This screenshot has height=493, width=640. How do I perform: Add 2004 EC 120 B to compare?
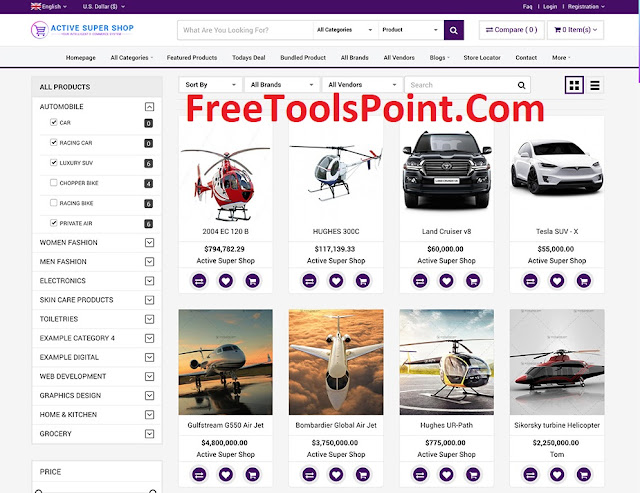(x=199, y=281)
